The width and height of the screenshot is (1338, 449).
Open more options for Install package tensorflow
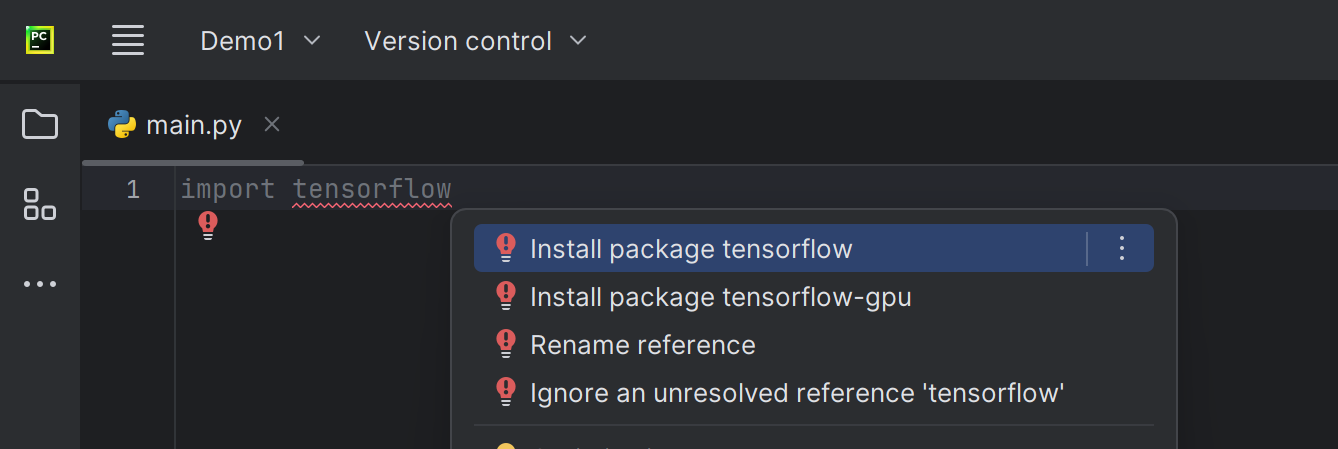[1121, 248]
